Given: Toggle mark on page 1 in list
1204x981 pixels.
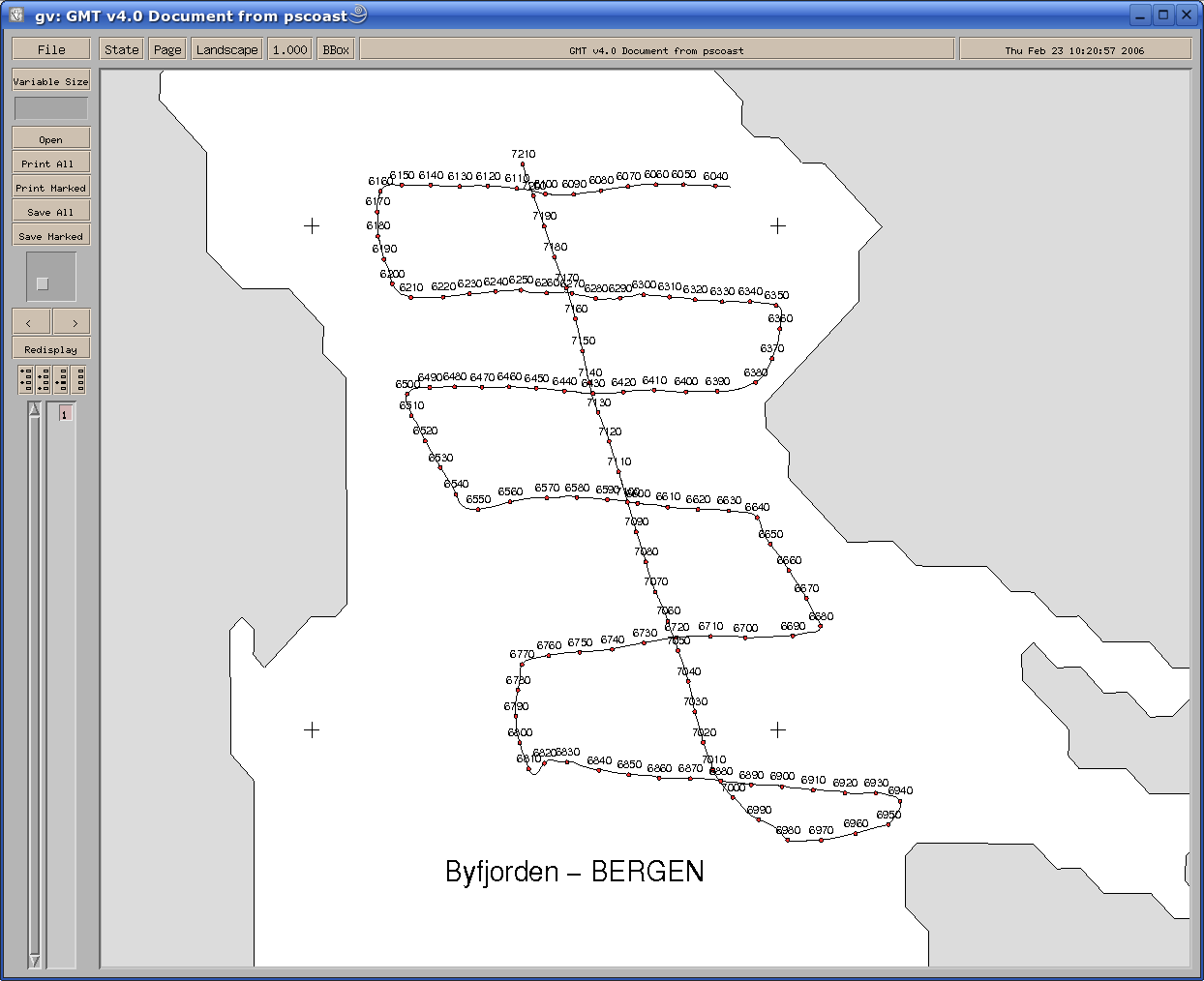Looking at the screenshot, I should [65, 414].
